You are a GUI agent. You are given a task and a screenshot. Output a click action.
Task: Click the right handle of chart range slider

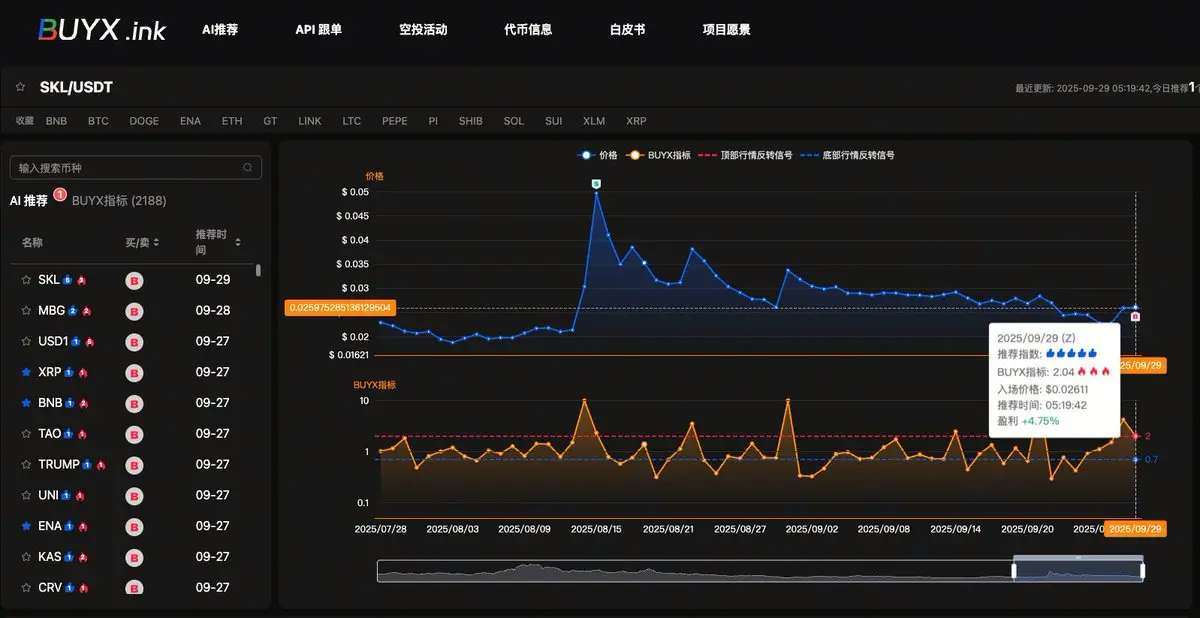point(1142,571)
